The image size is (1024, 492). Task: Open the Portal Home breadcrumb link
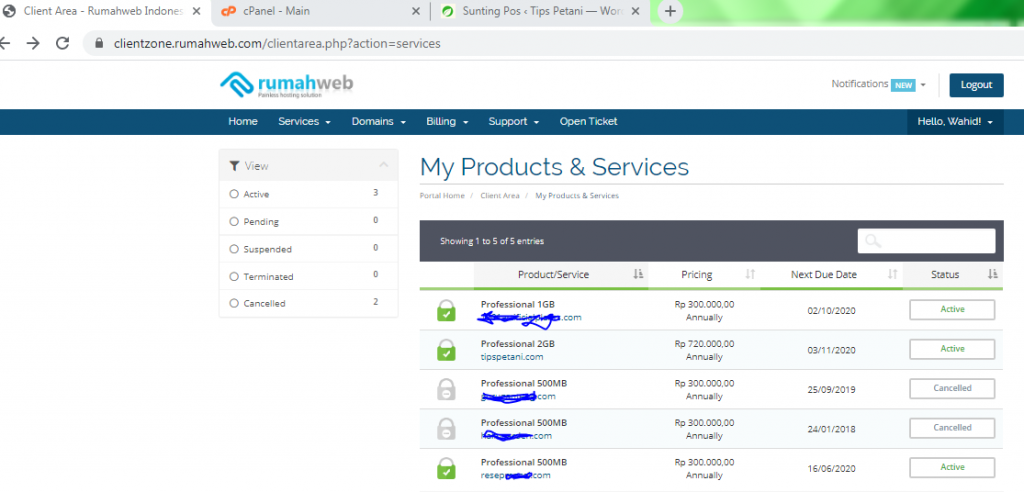(442, 195)
